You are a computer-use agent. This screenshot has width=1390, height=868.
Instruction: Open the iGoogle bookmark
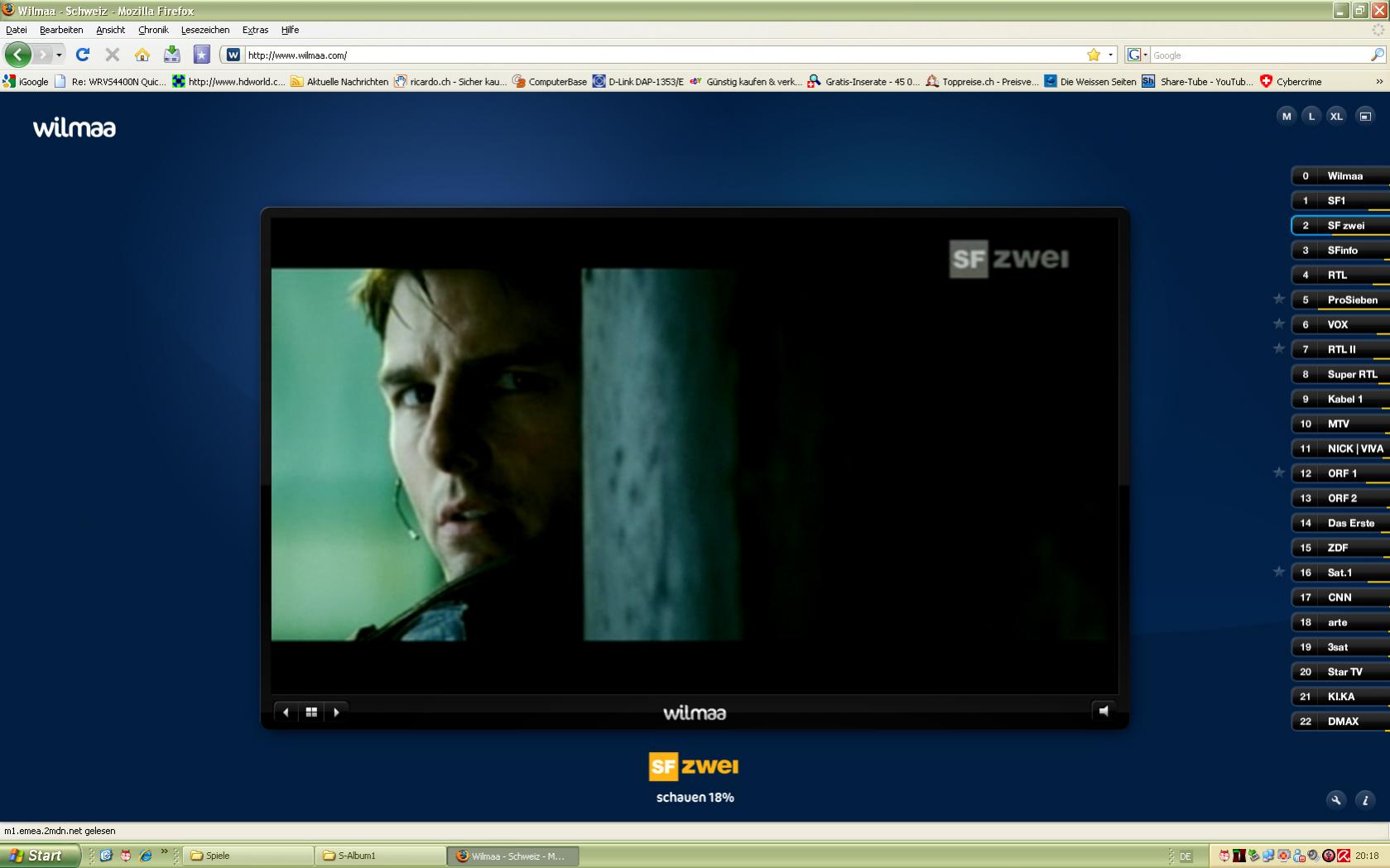pyautogui.click(x=26, y=82)
